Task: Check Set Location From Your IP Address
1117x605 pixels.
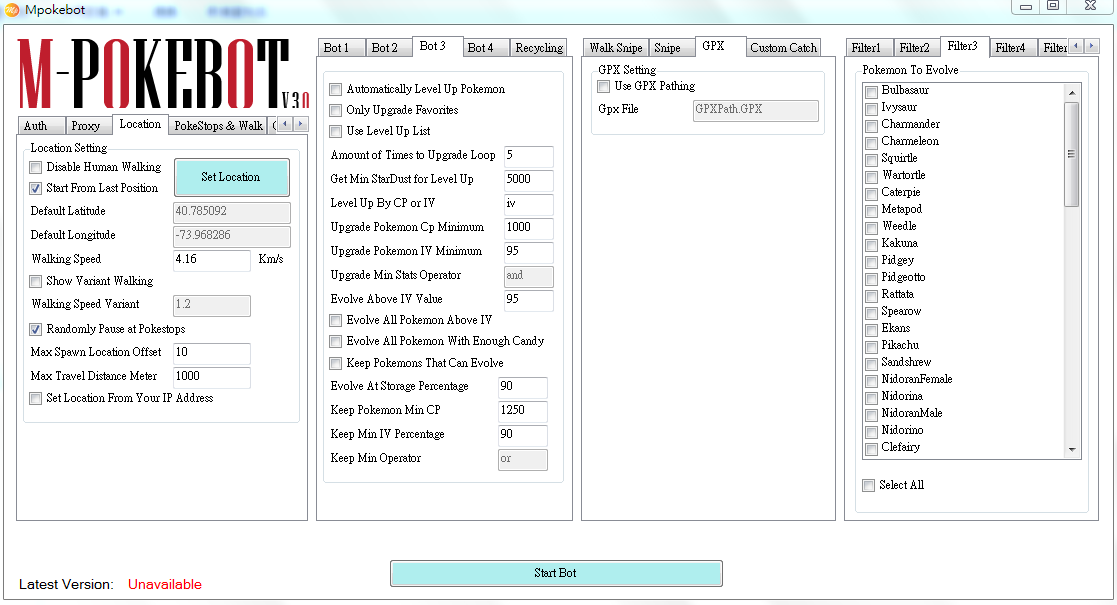Action: [x=35, y=398]
